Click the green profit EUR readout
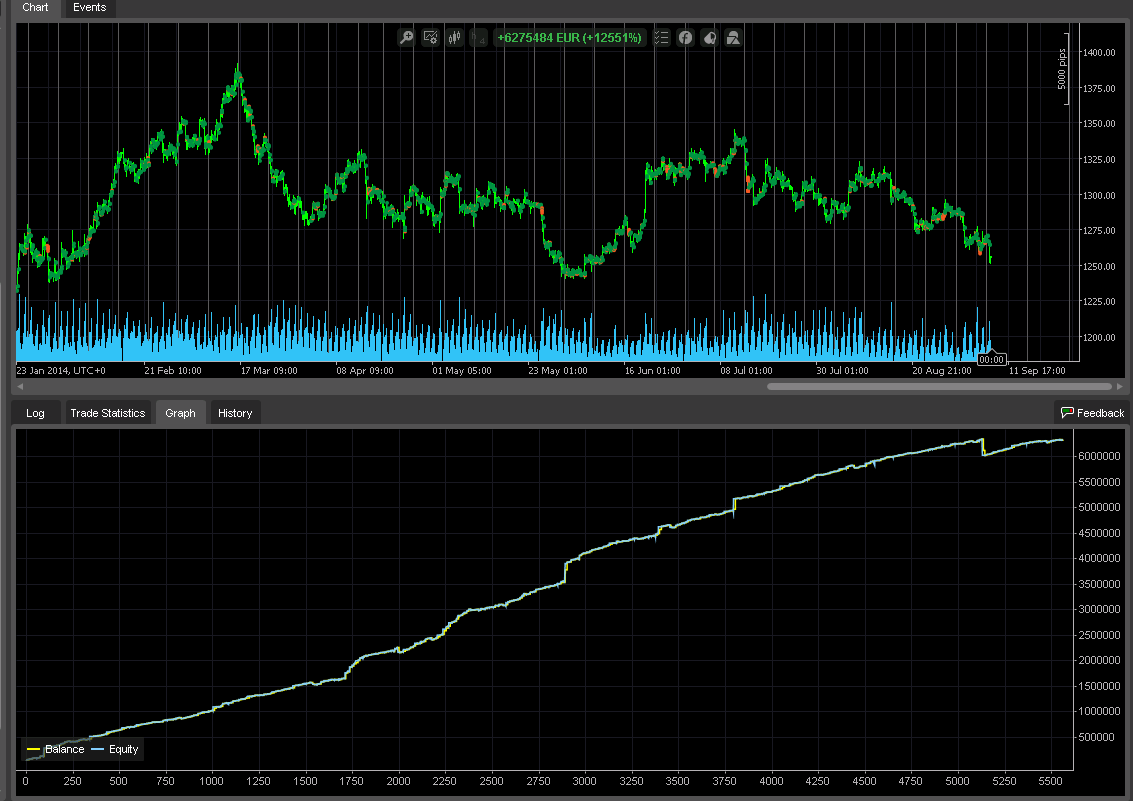This screenshot has width=1133, height=801. pyautogui.click(x=569, y=38)
